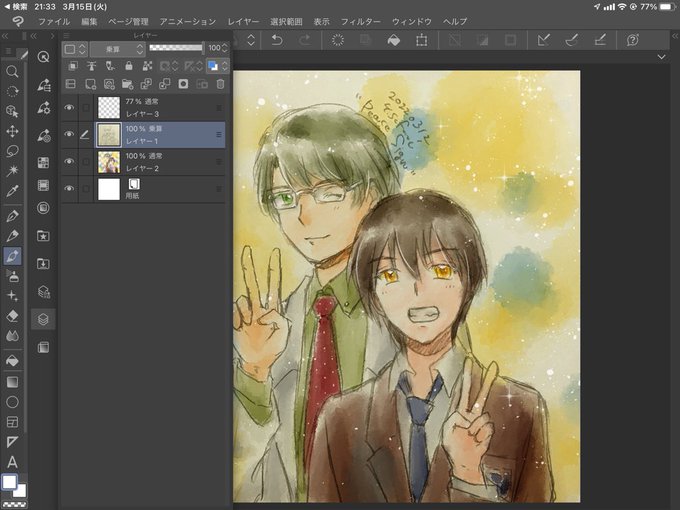Create a new layer folder

(x=128, y=84)
